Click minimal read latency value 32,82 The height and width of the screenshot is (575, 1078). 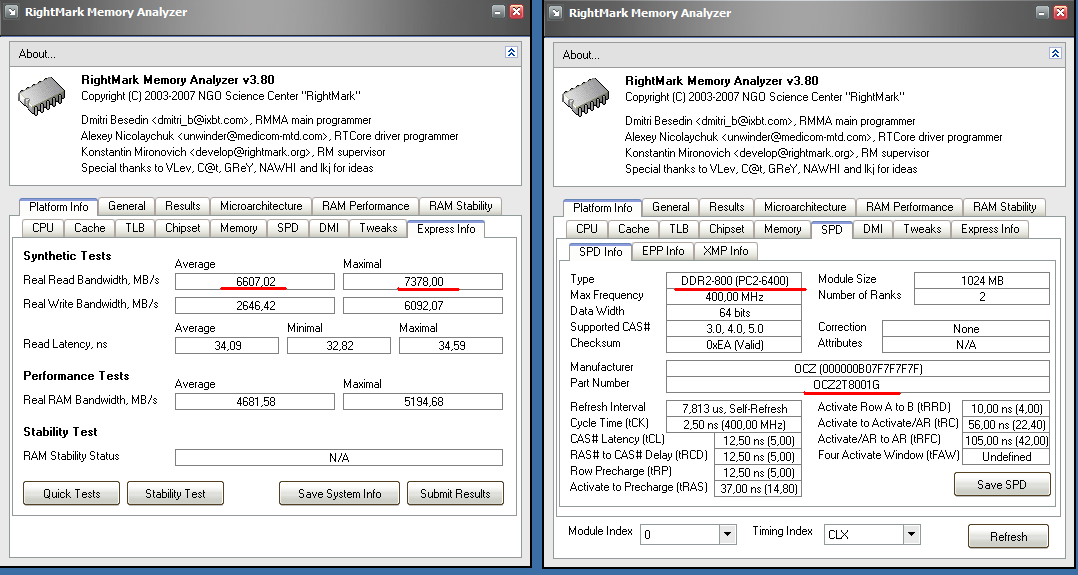[339, 345]
